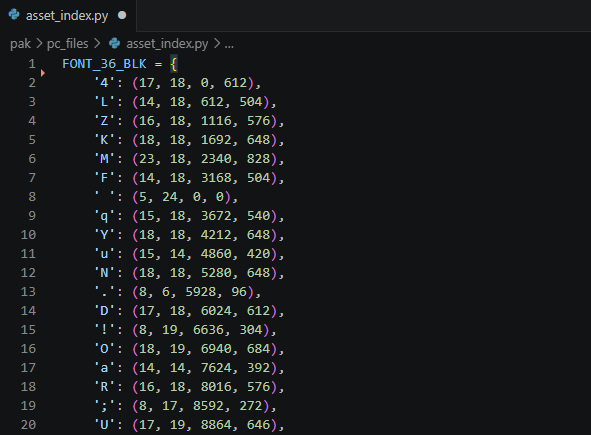Open the 'pc_files' breadcrumb folder

67,44
